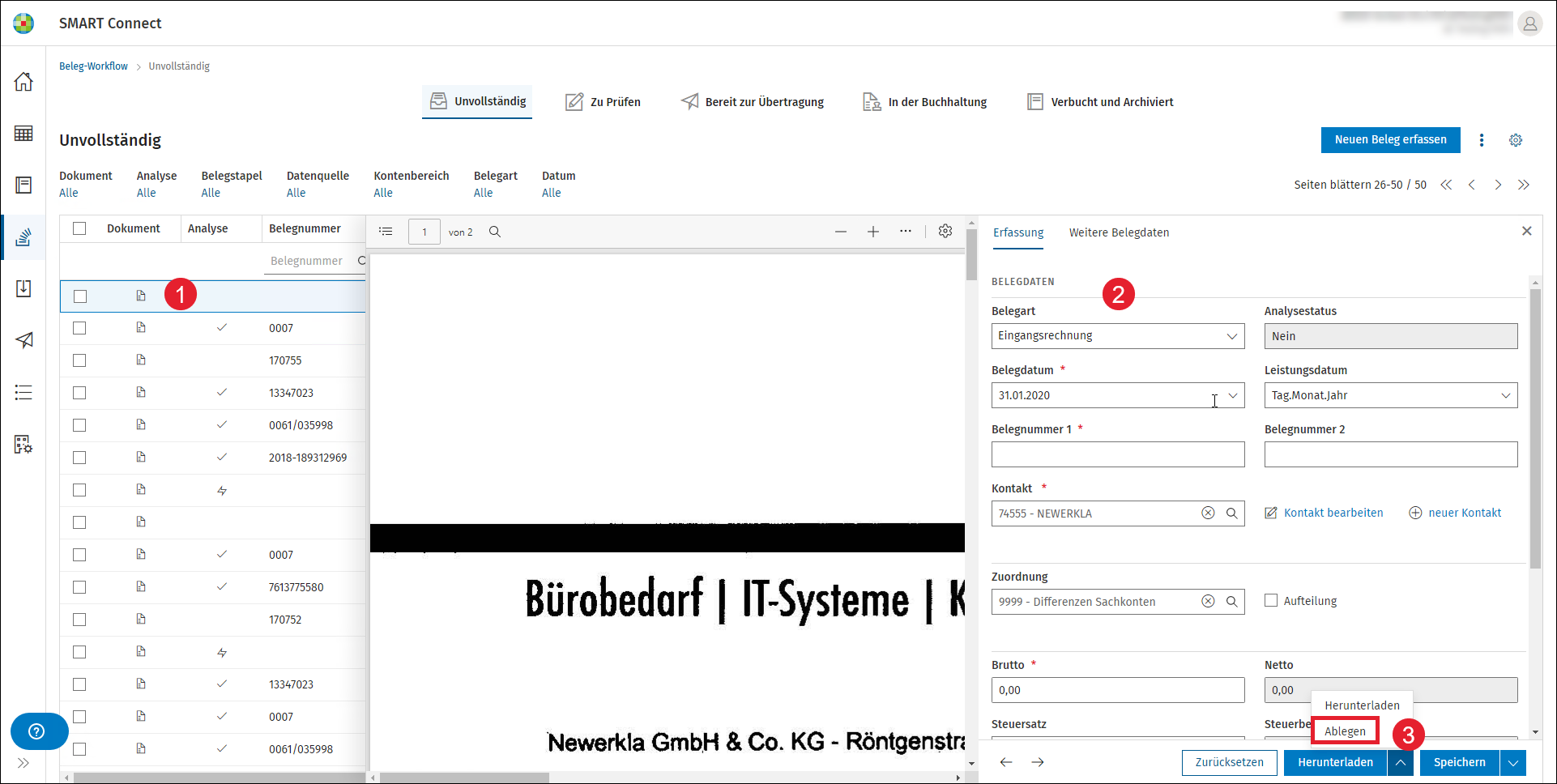Image resolution: width=1557 pixels, height=784 pixels.
Task: Zoom out the document preview
Action: coord(841,232)
